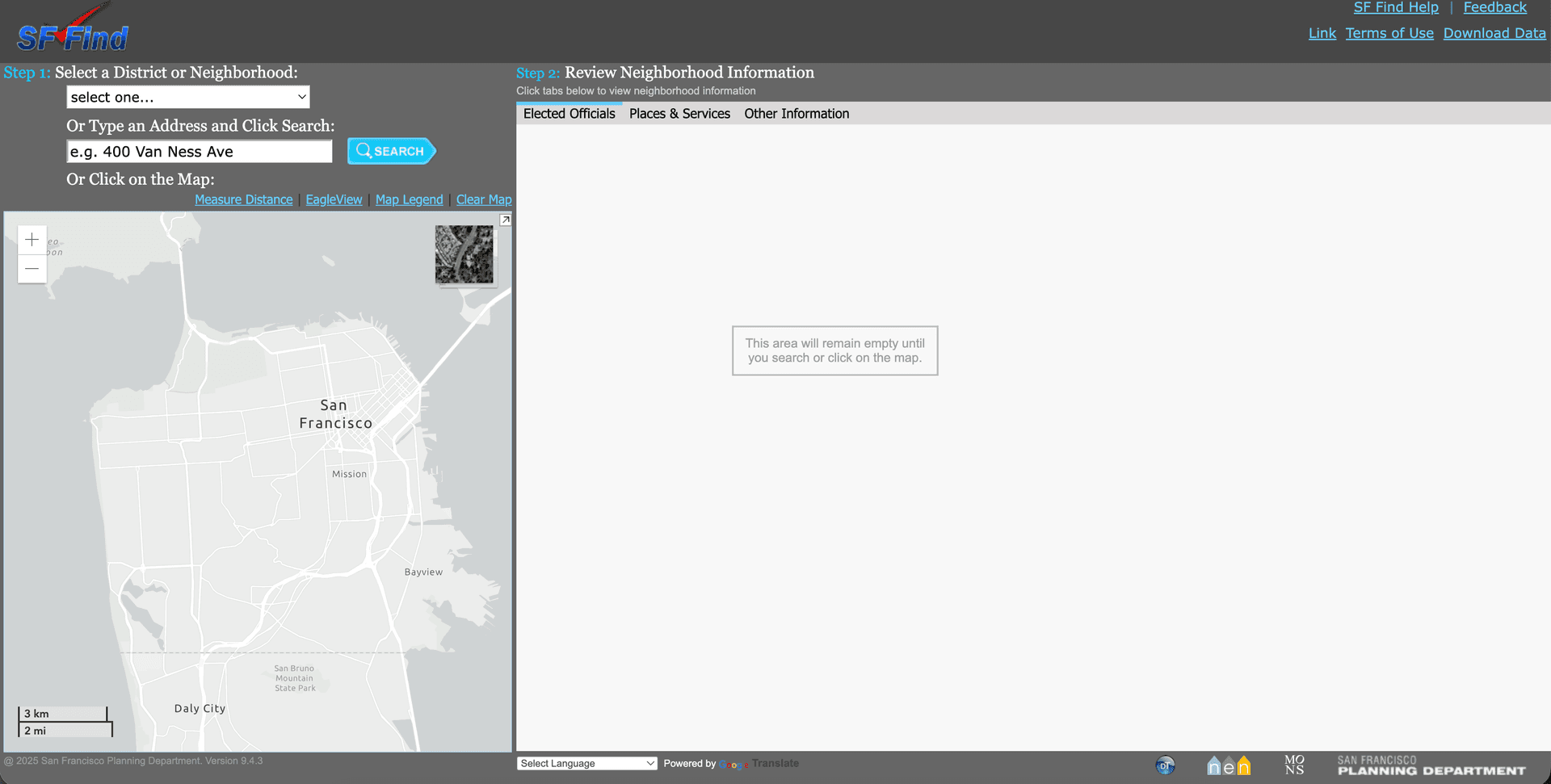Switch to the Places & Services tab

[x=679, y=114]
